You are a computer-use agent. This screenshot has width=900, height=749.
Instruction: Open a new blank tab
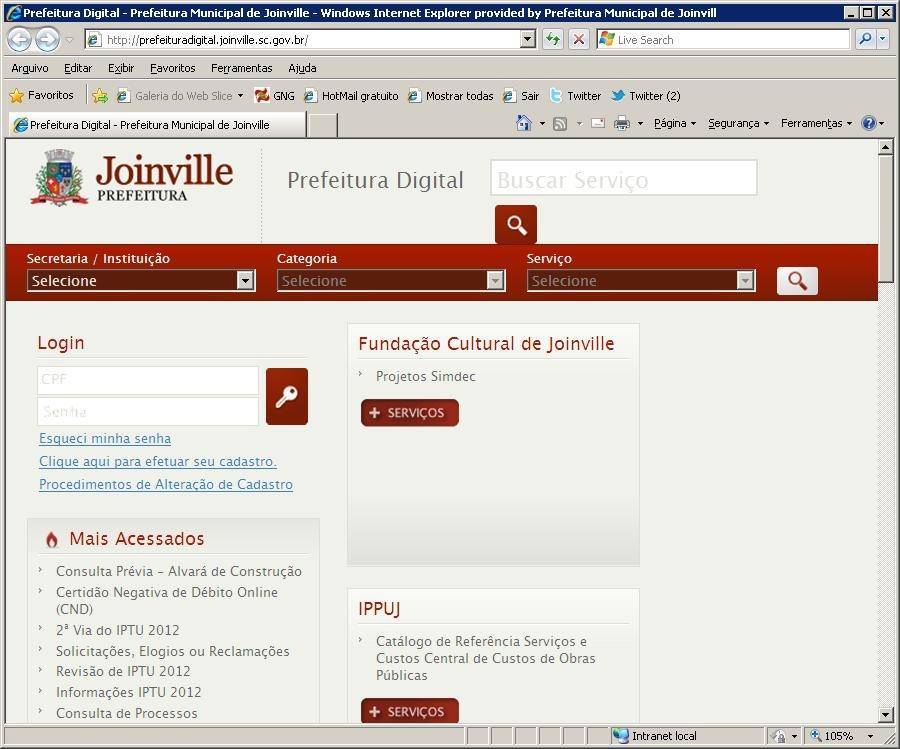tap(322, 125)
